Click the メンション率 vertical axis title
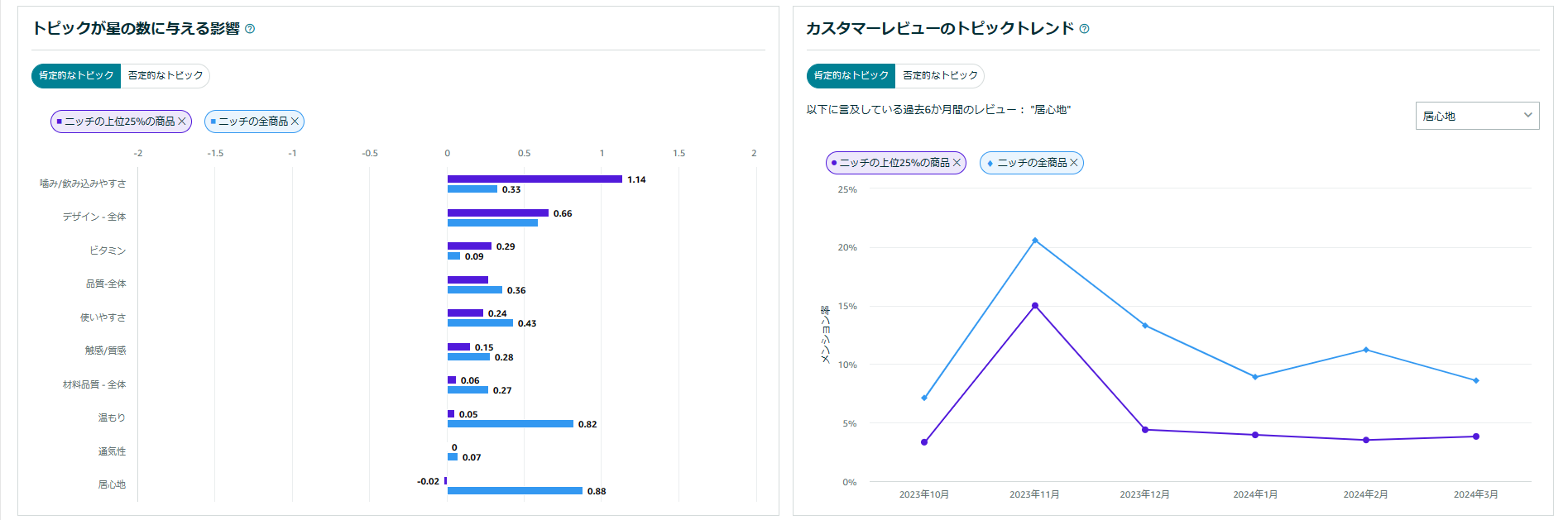This screenshot has height=520, width=1568. (x=825, y=335)
